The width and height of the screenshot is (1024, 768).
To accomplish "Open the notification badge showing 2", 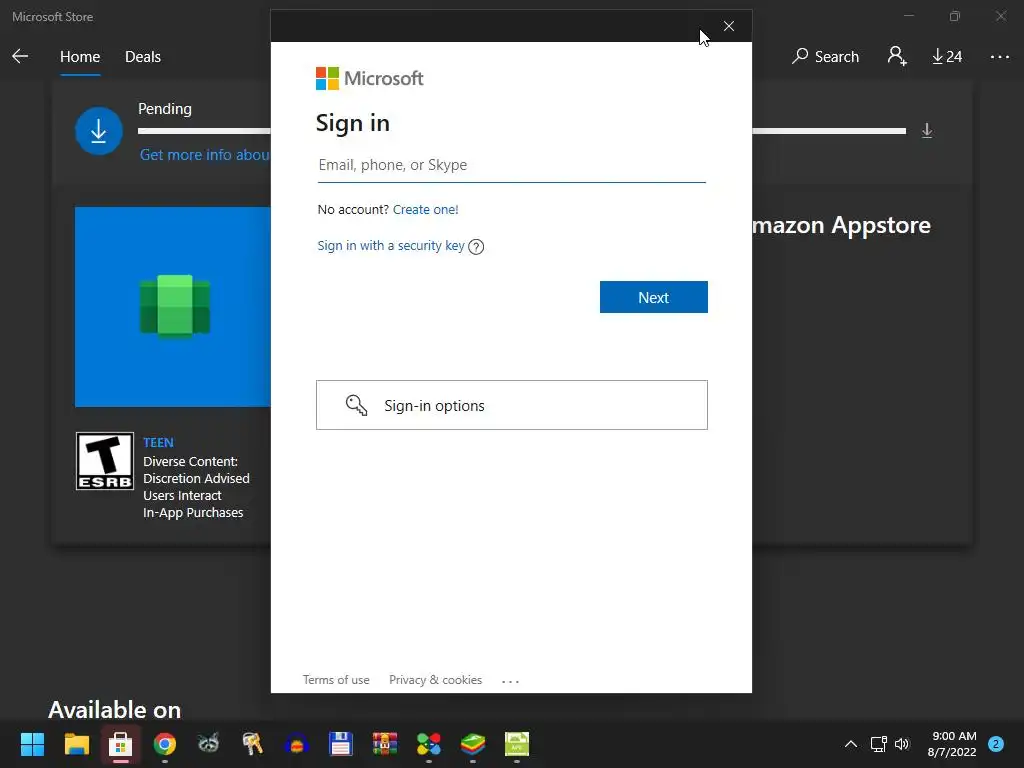I will tap(995, 744).
